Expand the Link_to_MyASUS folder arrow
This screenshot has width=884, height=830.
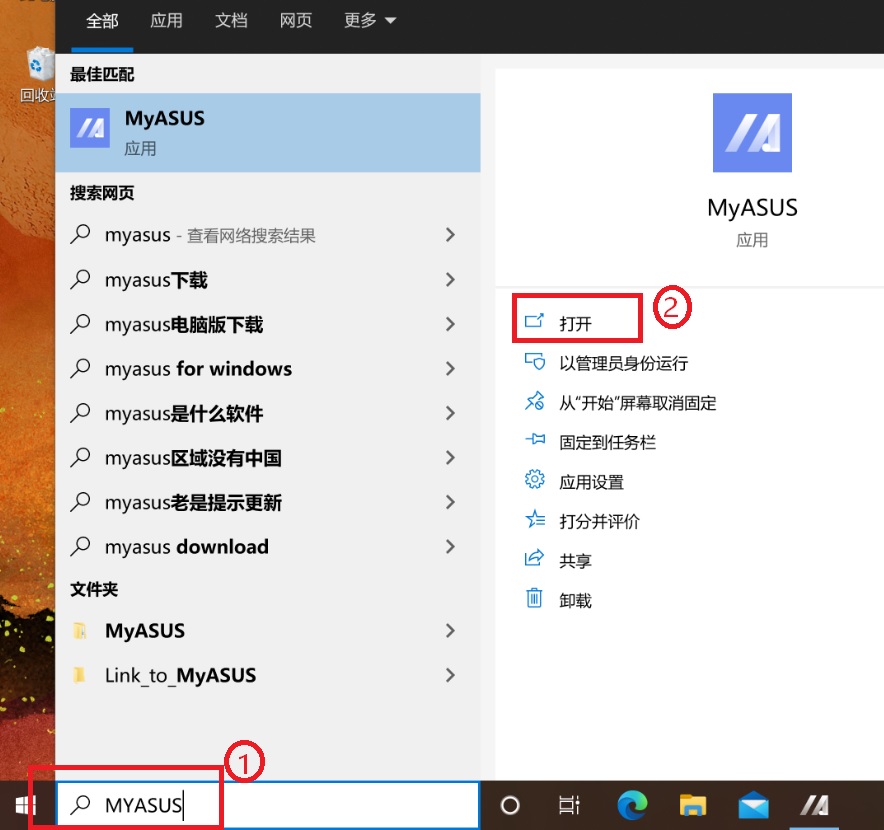(450, 675)
